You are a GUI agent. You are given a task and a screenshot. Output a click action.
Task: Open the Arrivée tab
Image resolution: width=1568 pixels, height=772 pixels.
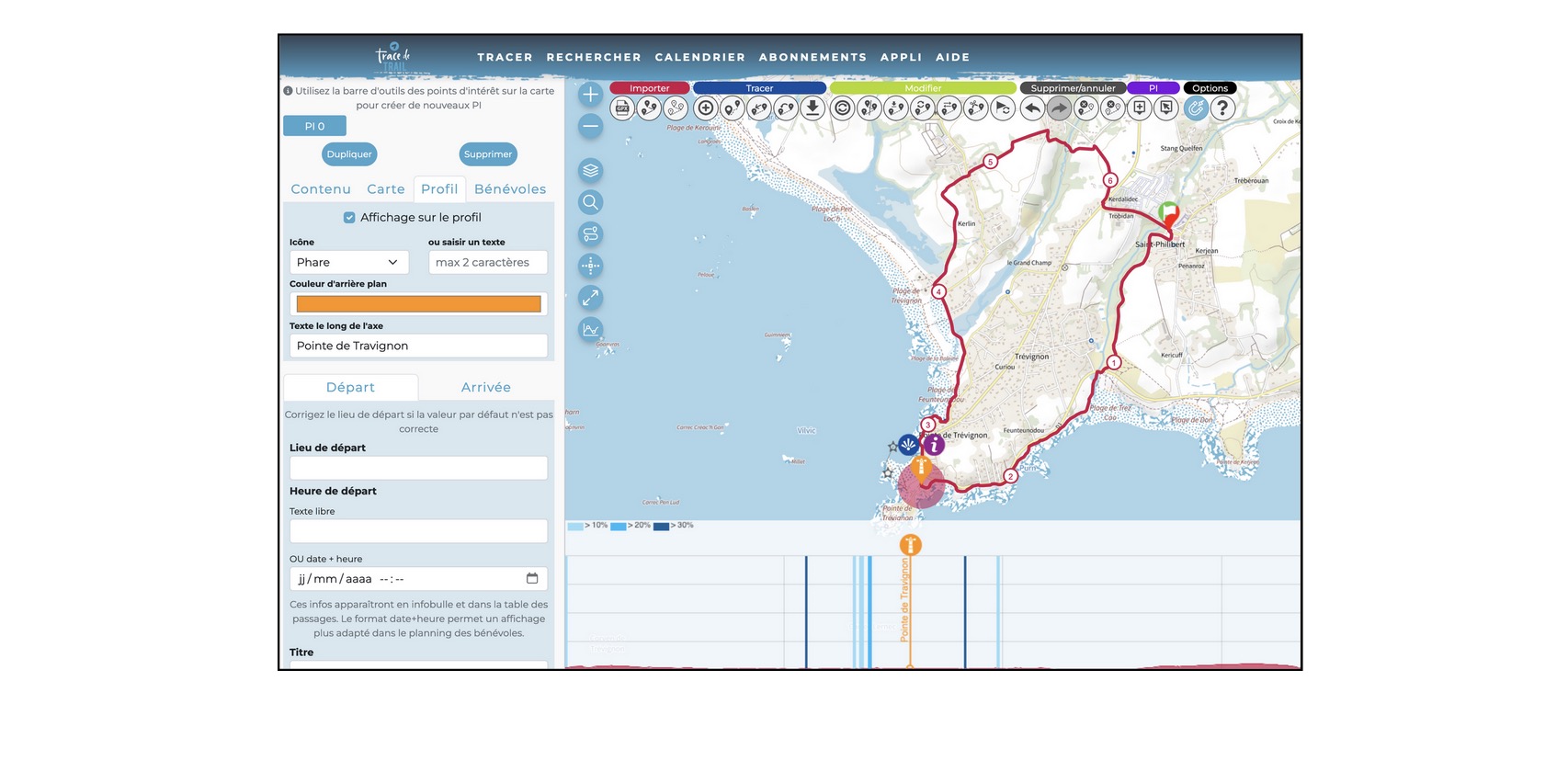(x=485, y=388)
